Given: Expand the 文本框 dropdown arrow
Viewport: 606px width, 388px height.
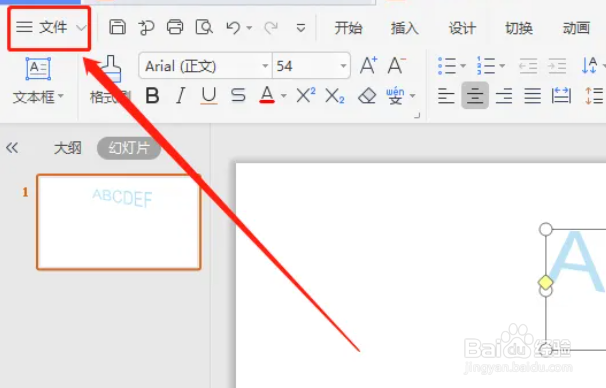Looking at the screenshot, I should 61,95.
